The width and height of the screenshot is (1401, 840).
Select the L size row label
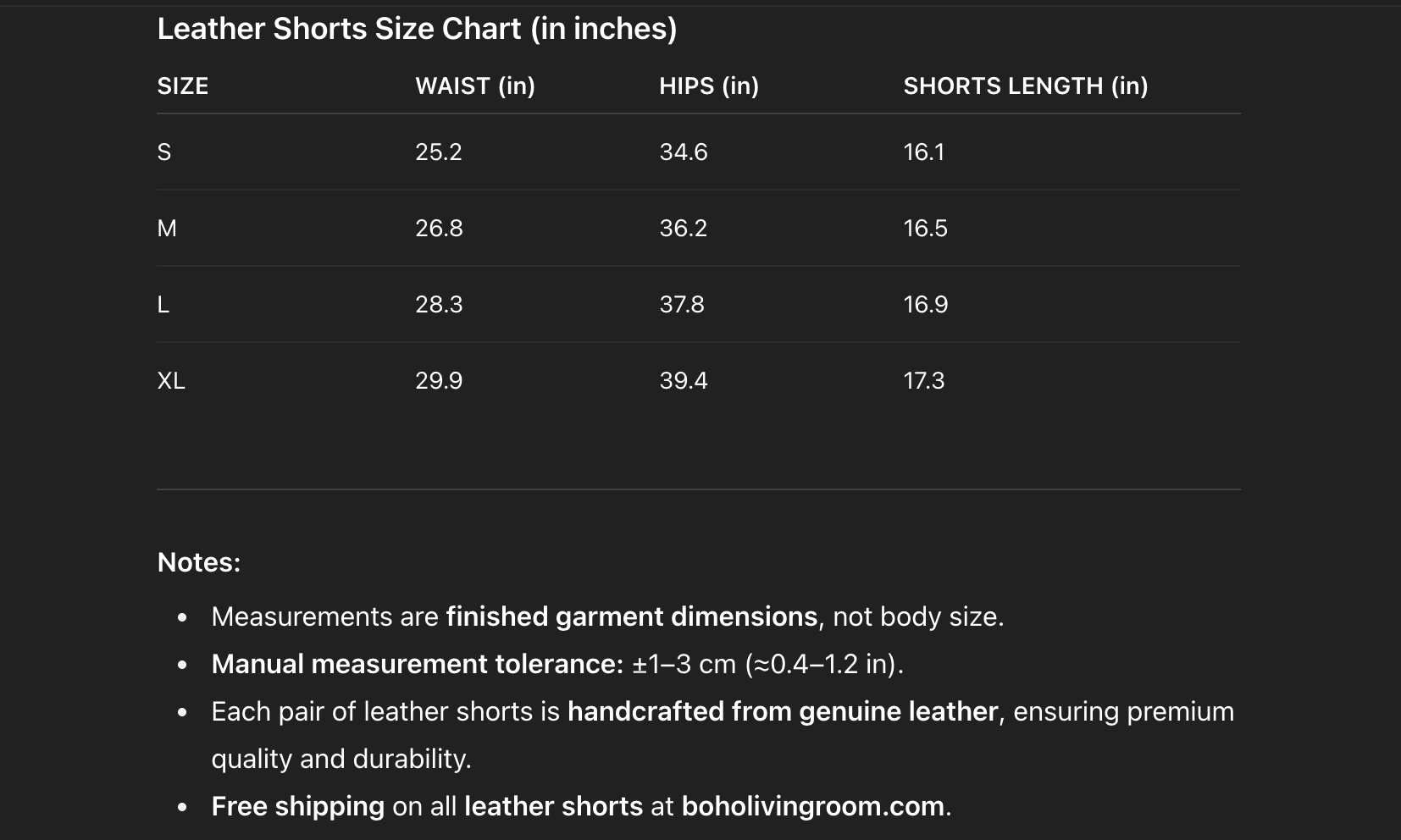click(163, 305)
